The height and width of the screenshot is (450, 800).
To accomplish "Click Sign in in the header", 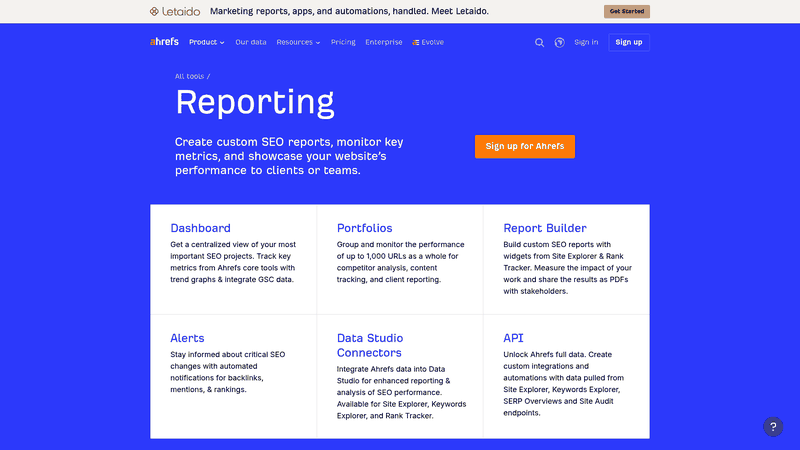I will click(586, 42).
